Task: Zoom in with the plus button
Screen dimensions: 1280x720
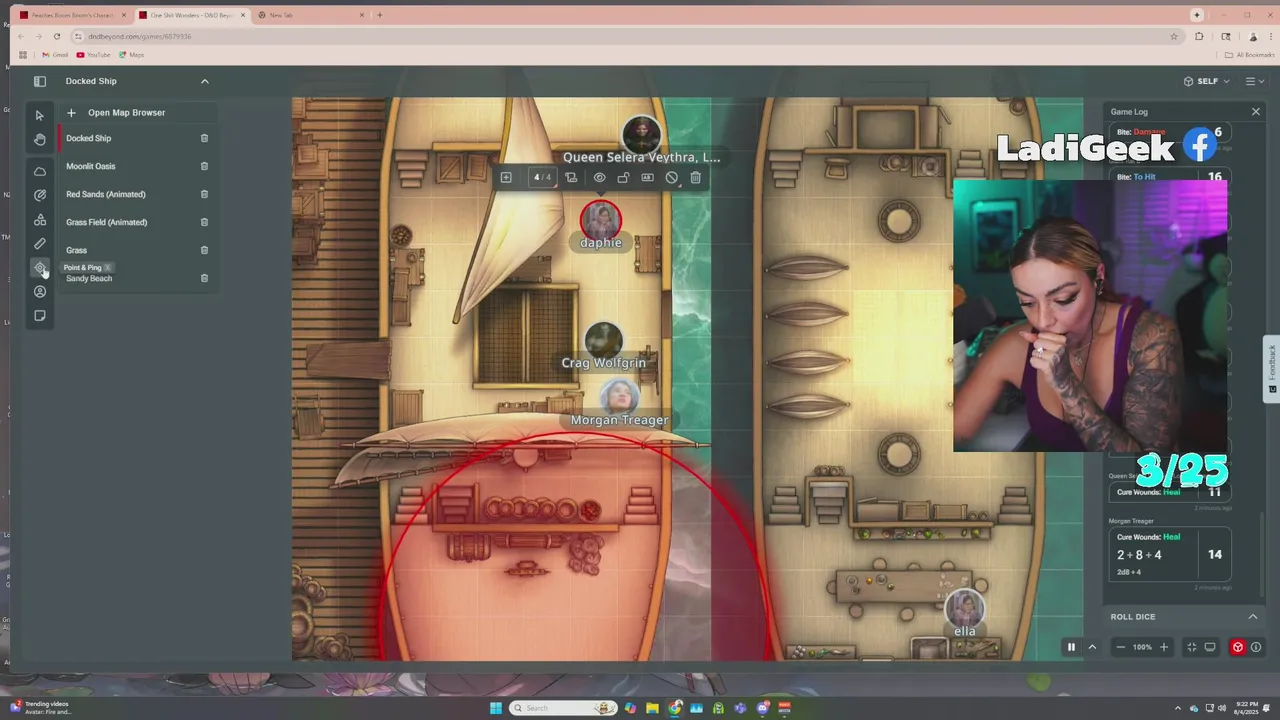Action: [1163, 647]
